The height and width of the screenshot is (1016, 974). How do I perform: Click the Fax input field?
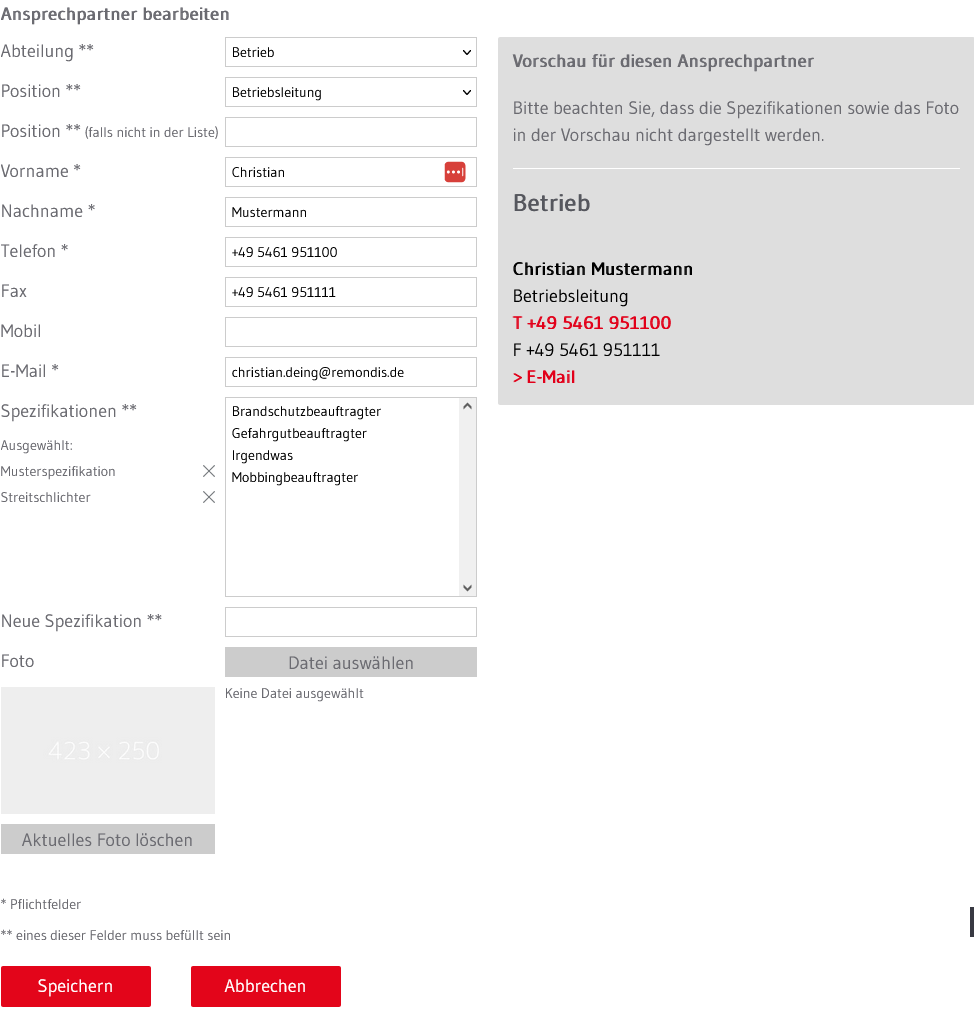coord(351,292)
